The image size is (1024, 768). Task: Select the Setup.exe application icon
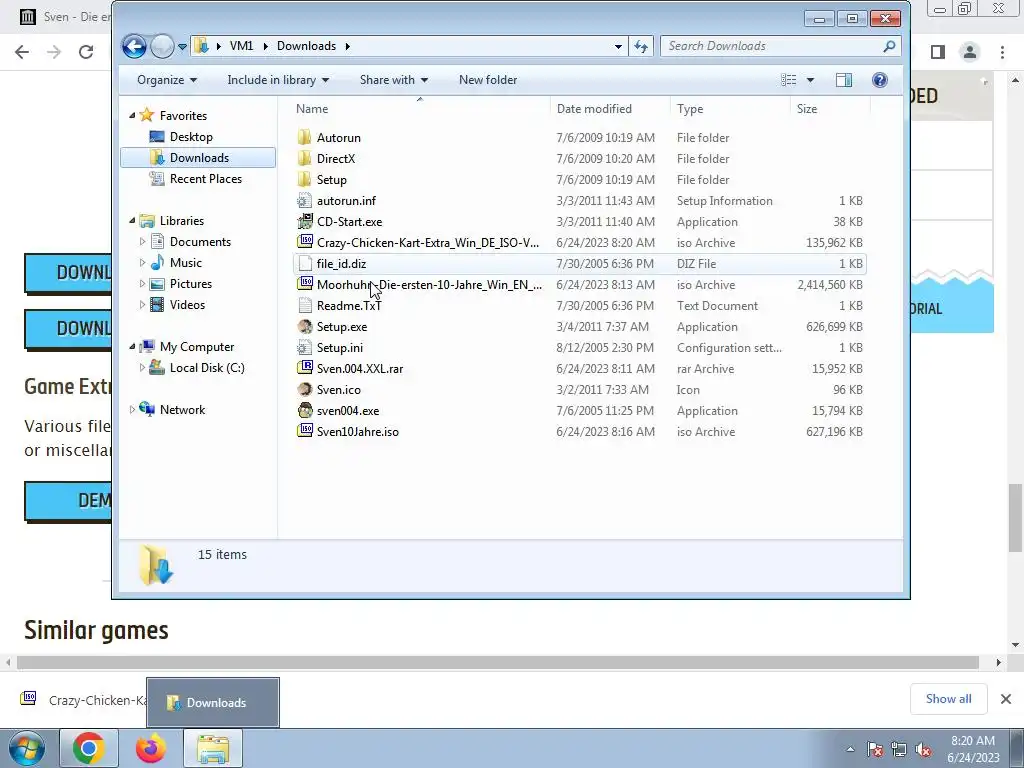(x=304, y=327)
